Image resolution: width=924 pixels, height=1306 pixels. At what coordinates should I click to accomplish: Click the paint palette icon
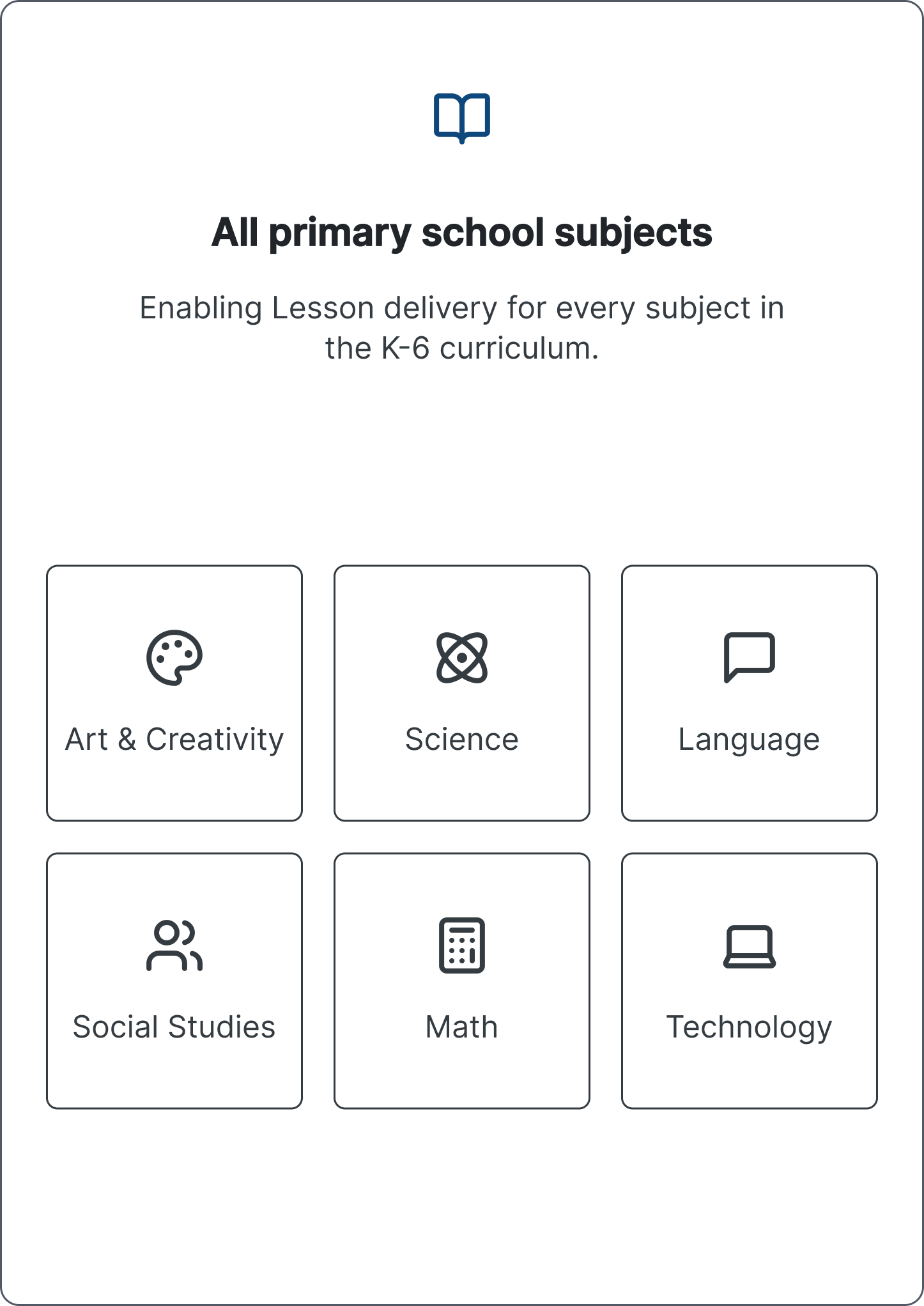pyautogui.click(x=174, y=658)
